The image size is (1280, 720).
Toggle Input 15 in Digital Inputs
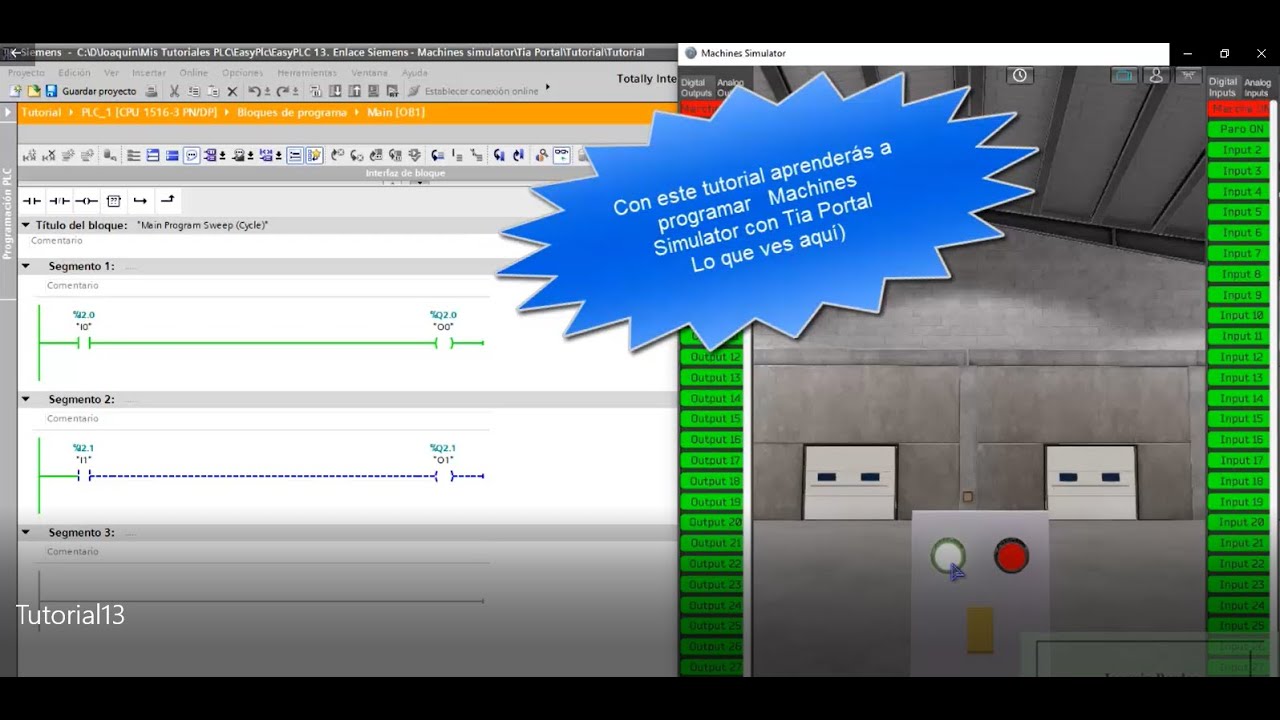coord(1239,419)
